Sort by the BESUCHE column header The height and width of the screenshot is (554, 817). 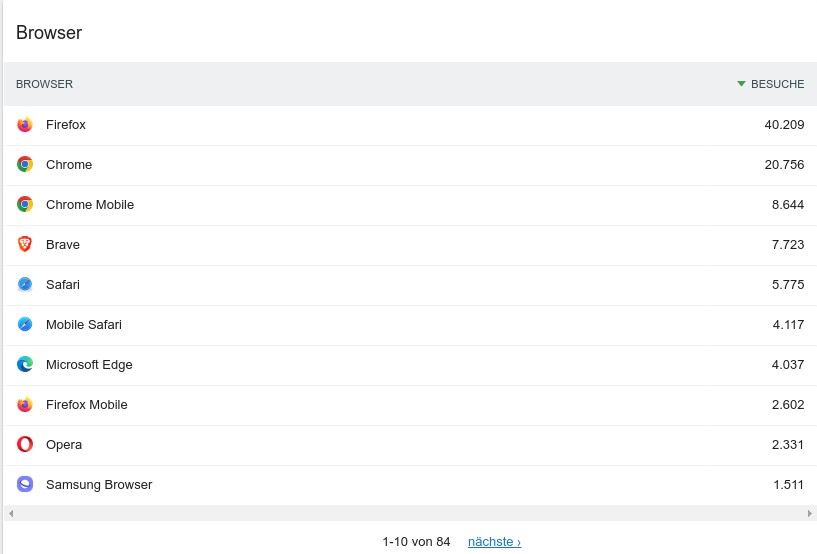click(x=777, y=84)
